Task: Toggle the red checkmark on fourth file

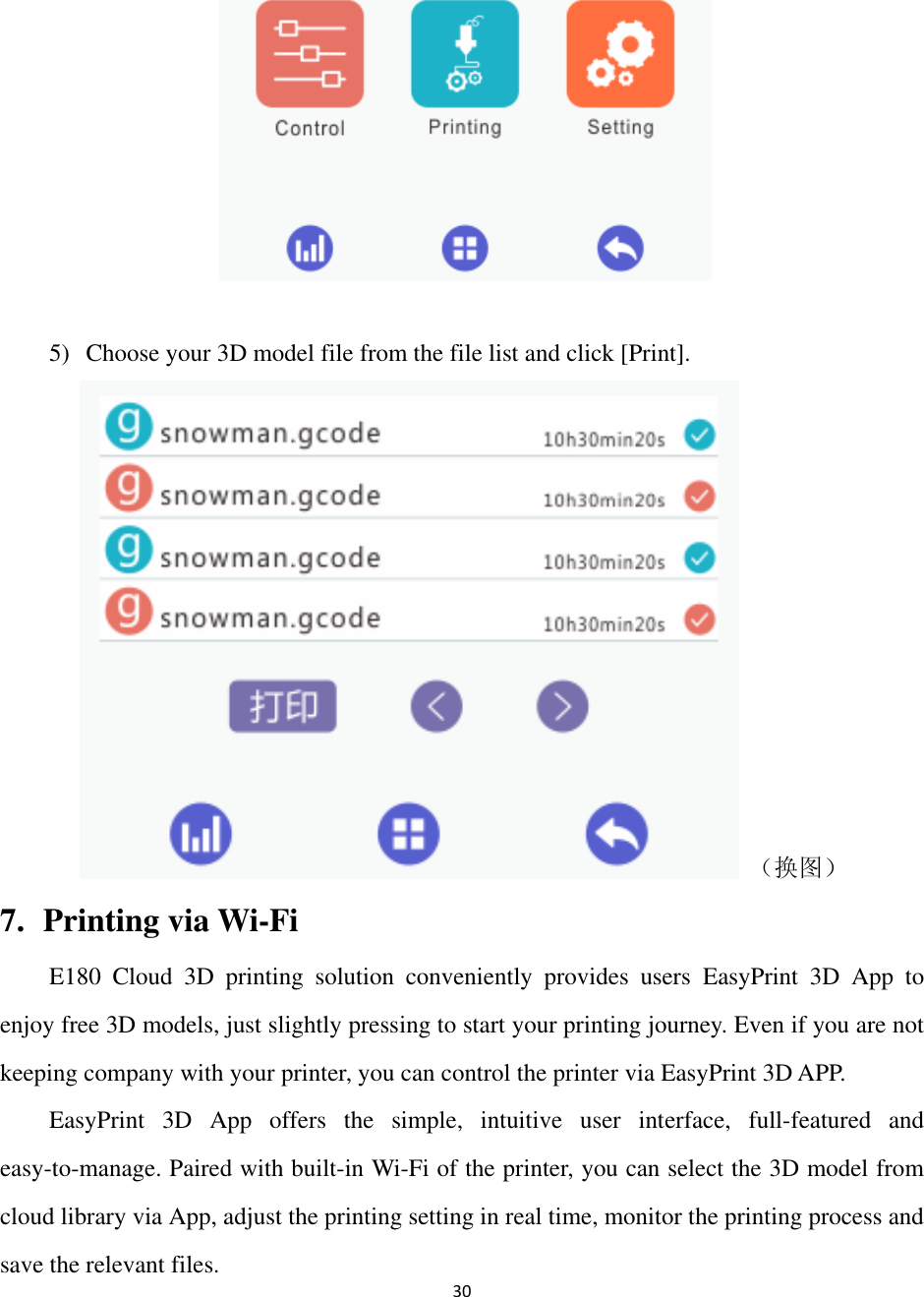Action: pos(700,619)
